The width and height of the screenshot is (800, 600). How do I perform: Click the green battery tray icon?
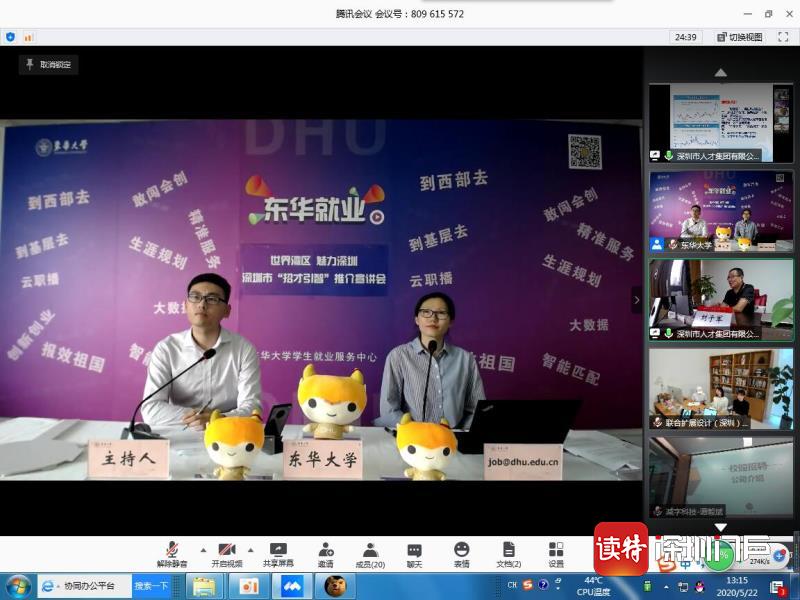click(x=647, y=586)
